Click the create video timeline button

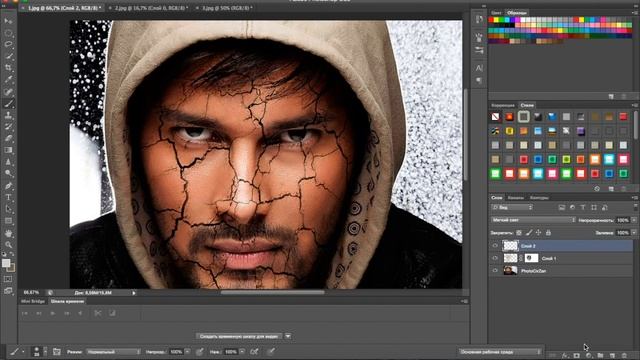[x=239, y=336]
